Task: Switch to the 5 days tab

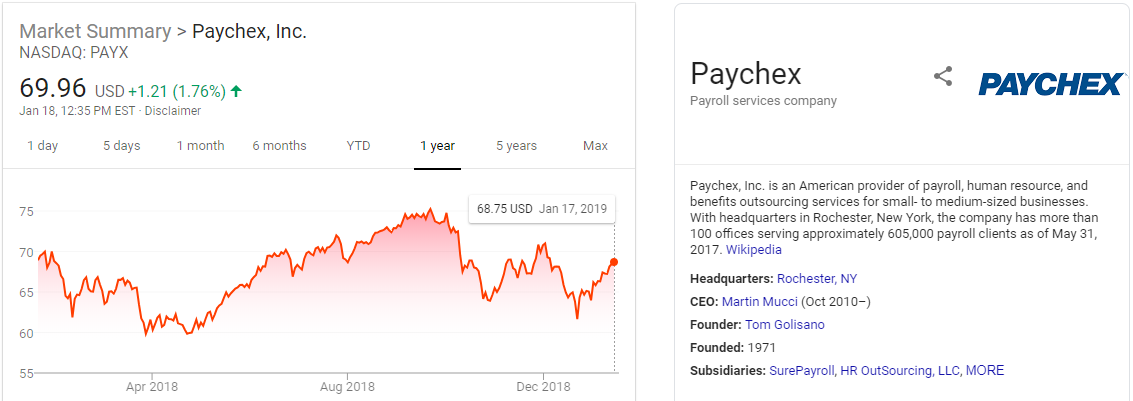Action: [121, 146]
